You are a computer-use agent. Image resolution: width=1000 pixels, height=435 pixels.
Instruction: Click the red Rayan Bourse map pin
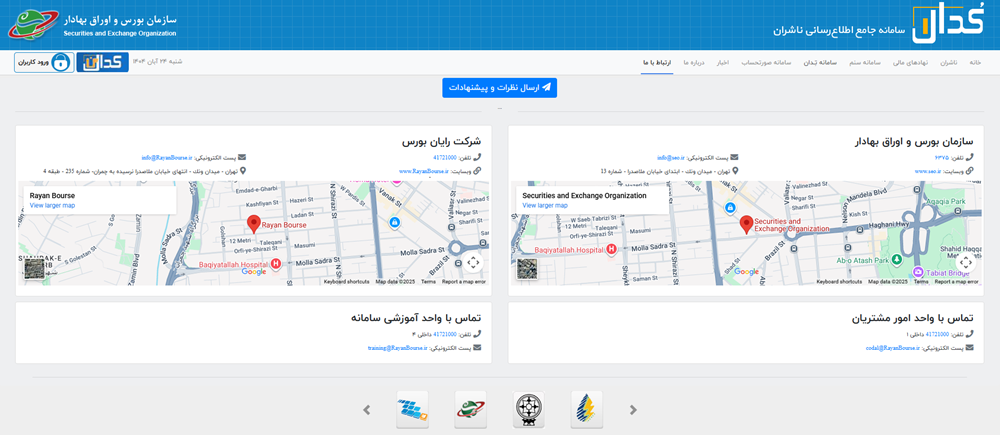[254, 223]
